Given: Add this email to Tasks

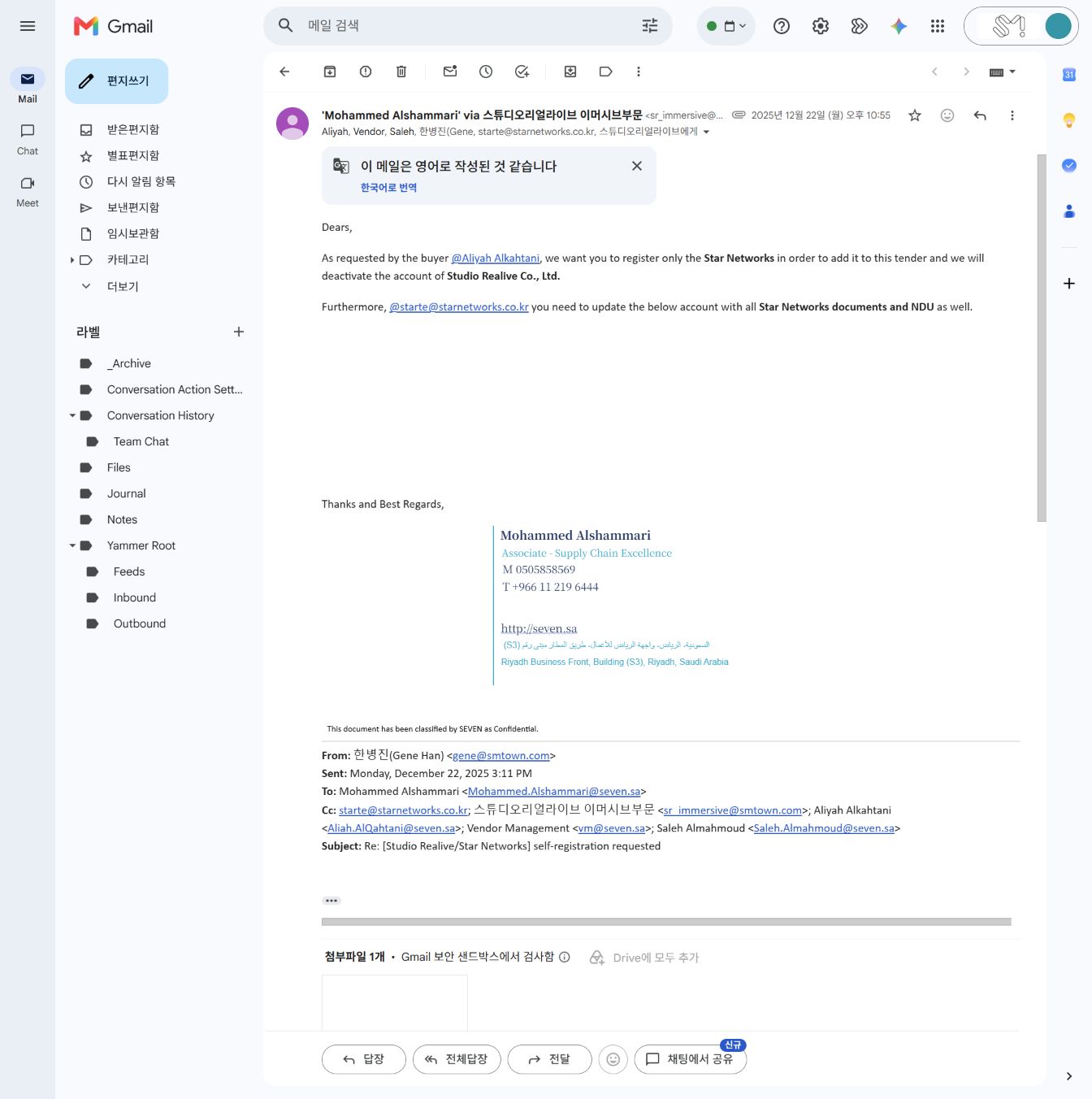Looking at the screenshot, I should click(x=522, y=72).
